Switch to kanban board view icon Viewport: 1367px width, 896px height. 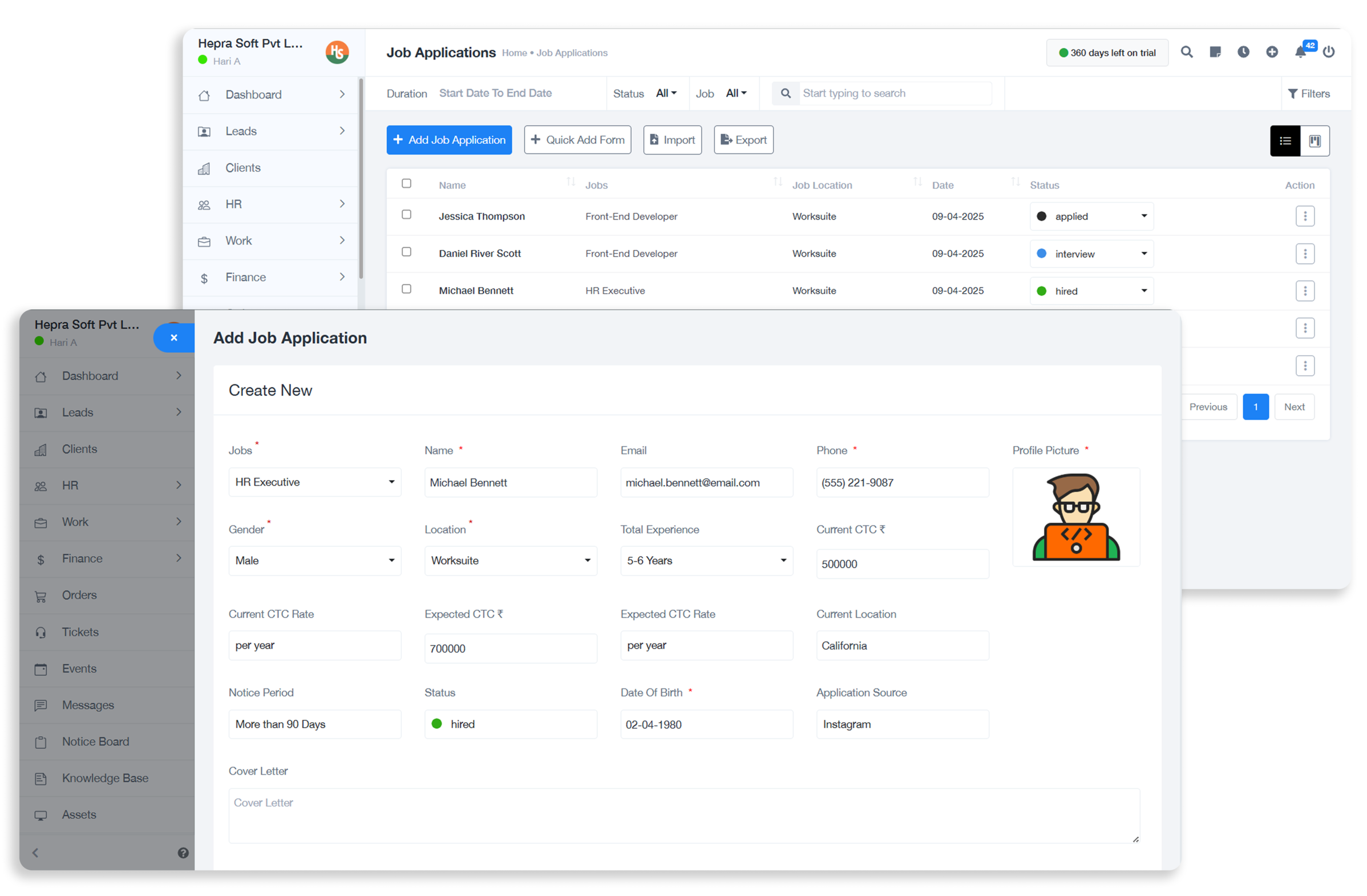coord(1315,141)
